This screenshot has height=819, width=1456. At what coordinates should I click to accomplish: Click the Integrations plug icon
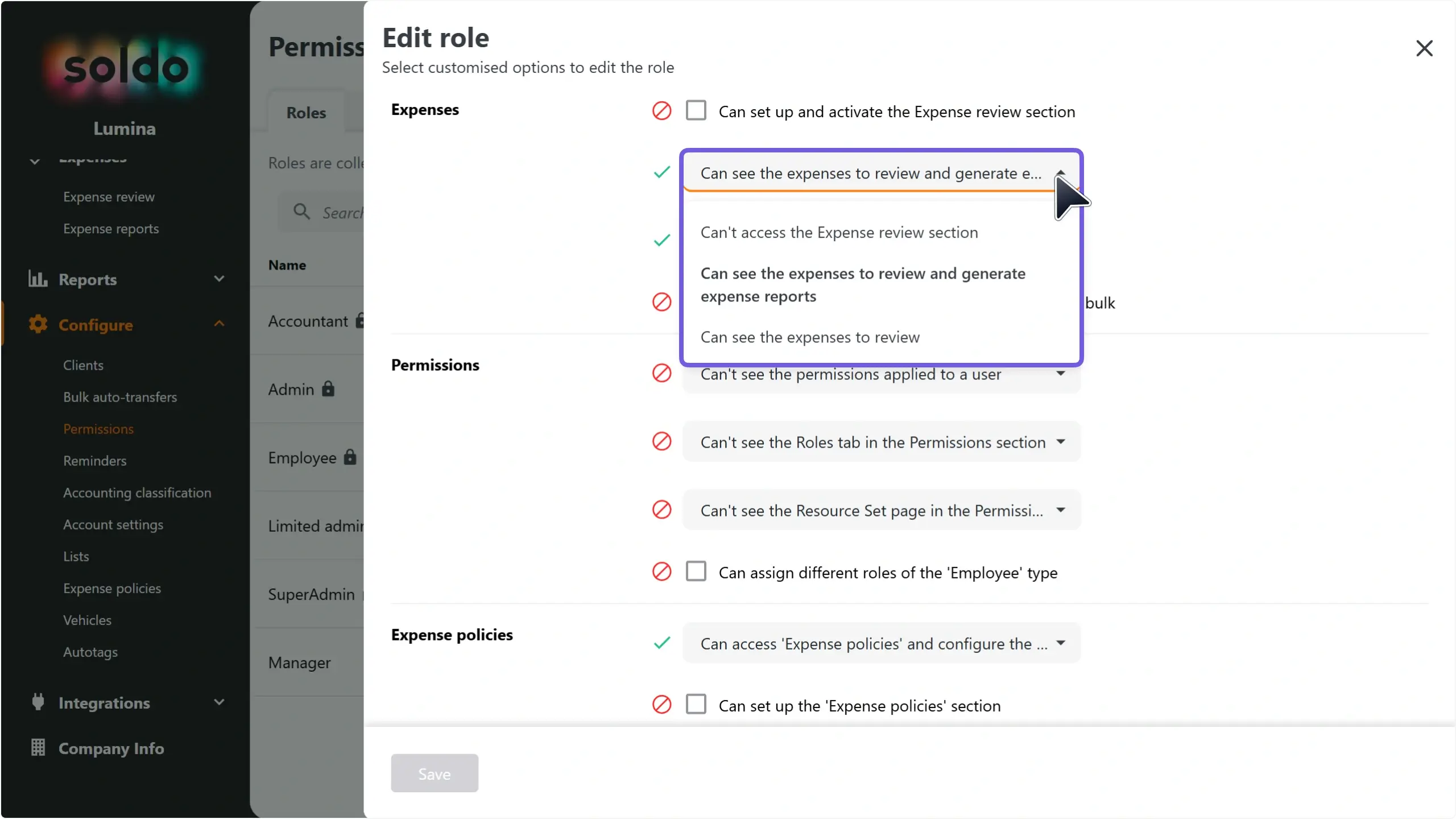click(38, 702)
